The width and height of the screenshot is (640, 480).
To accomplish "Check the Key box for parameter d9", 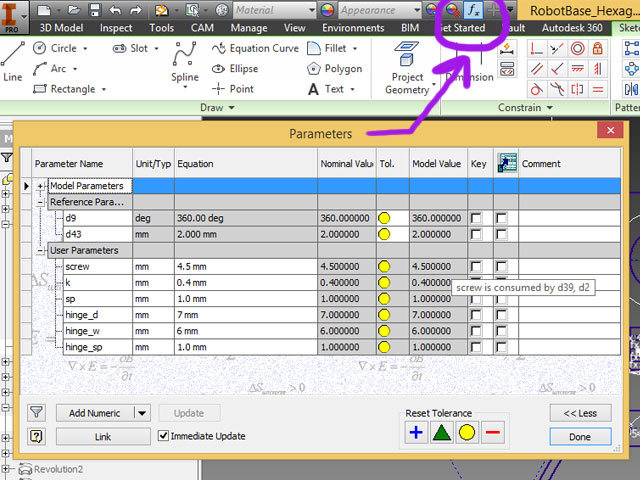I will coord(476,218).
